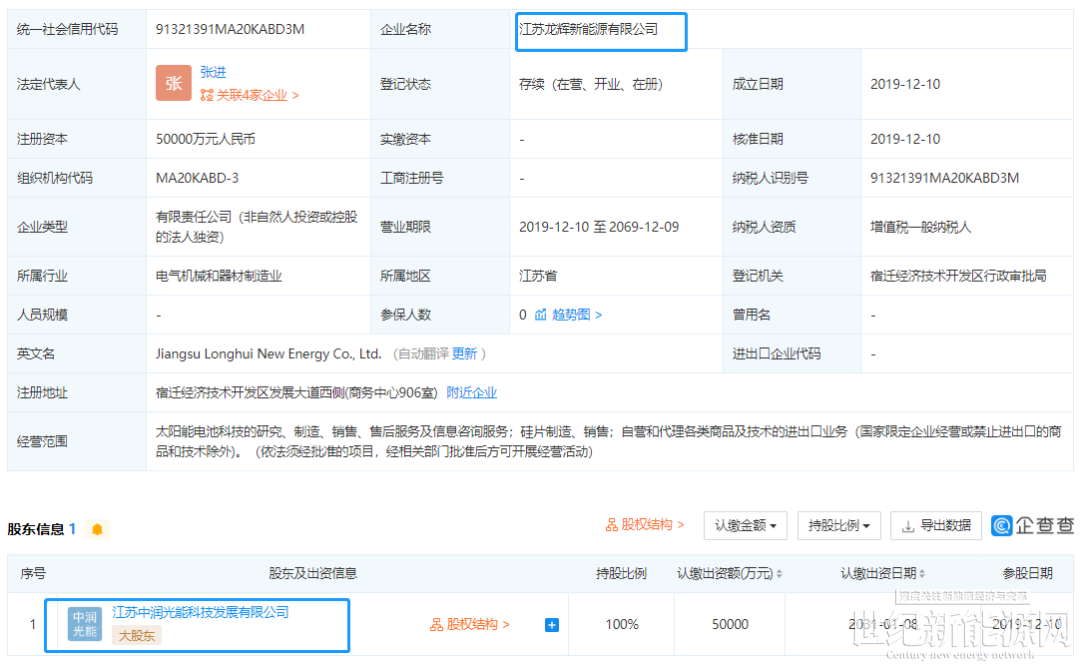Screen dimensions: 1080x665
Task: Open 股权结构 in the shareholder row
Action: (470, 625)
